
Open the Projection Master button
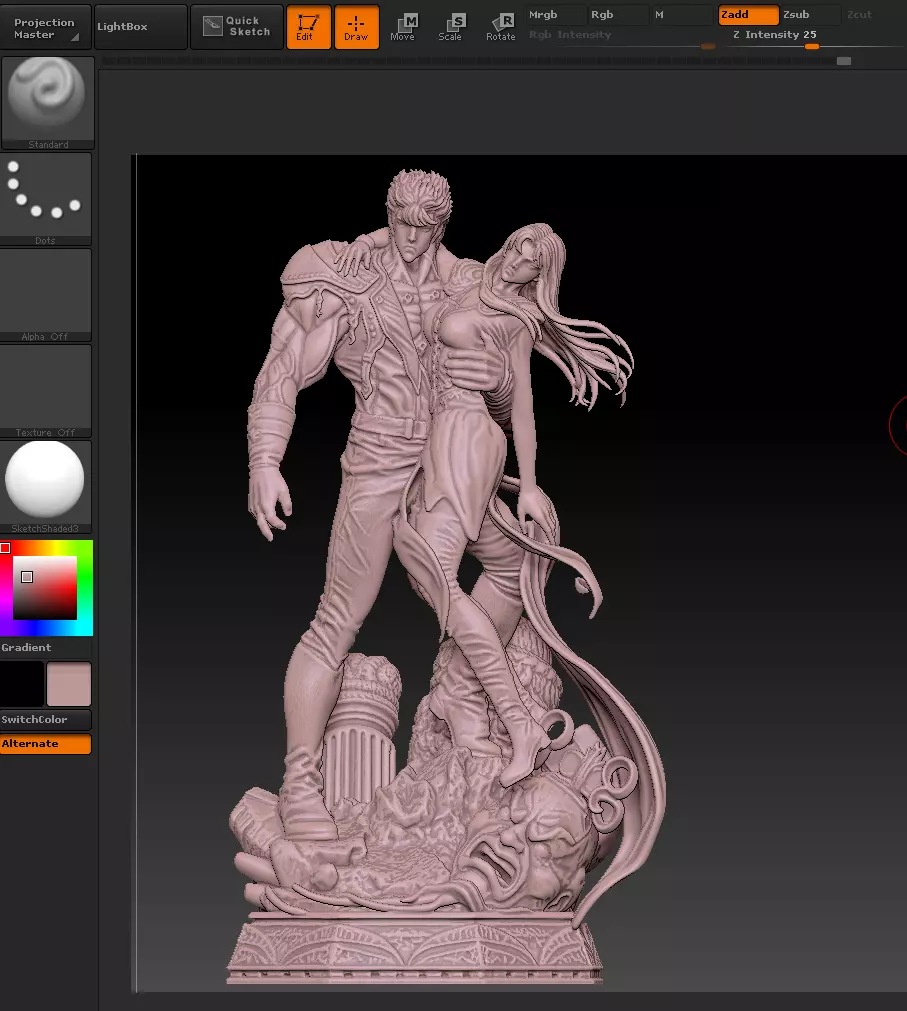46,27
